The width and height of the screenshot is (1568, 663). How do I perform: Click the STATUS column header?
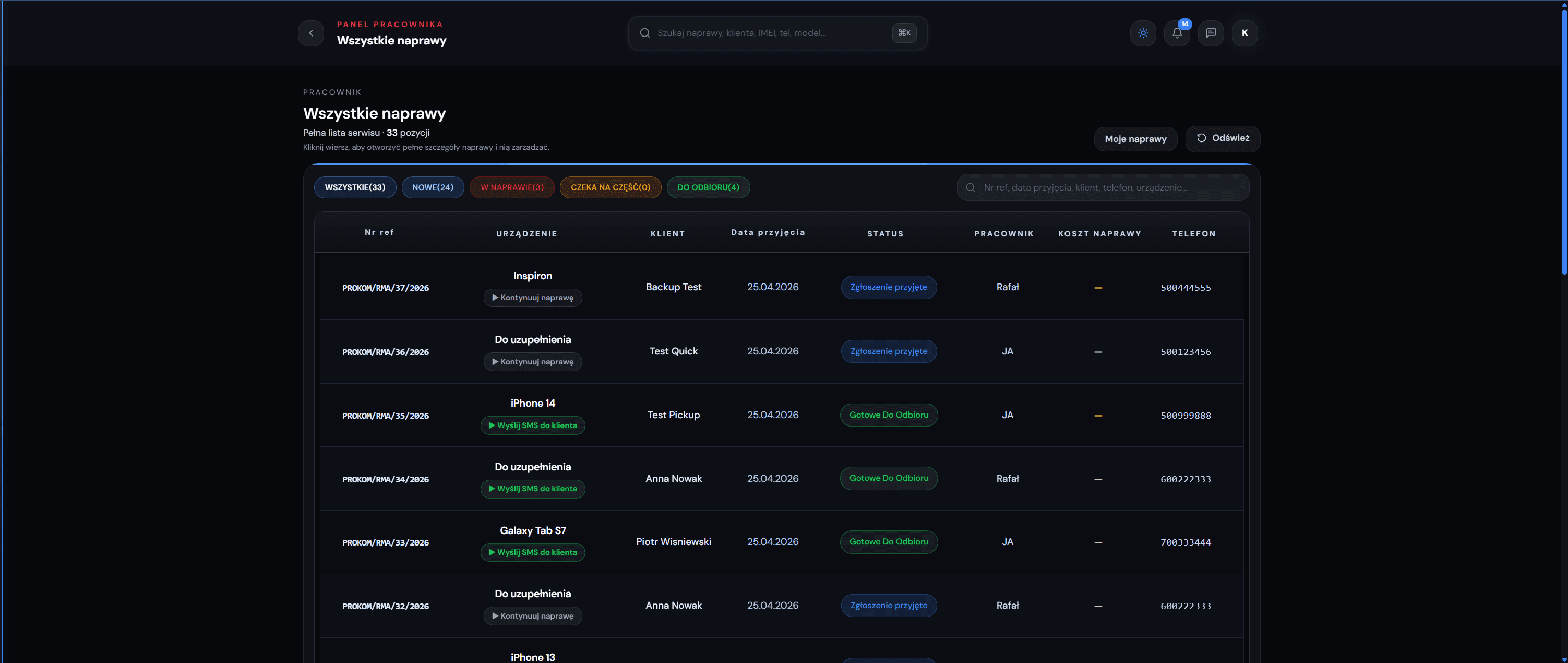[x=885, y=234]
